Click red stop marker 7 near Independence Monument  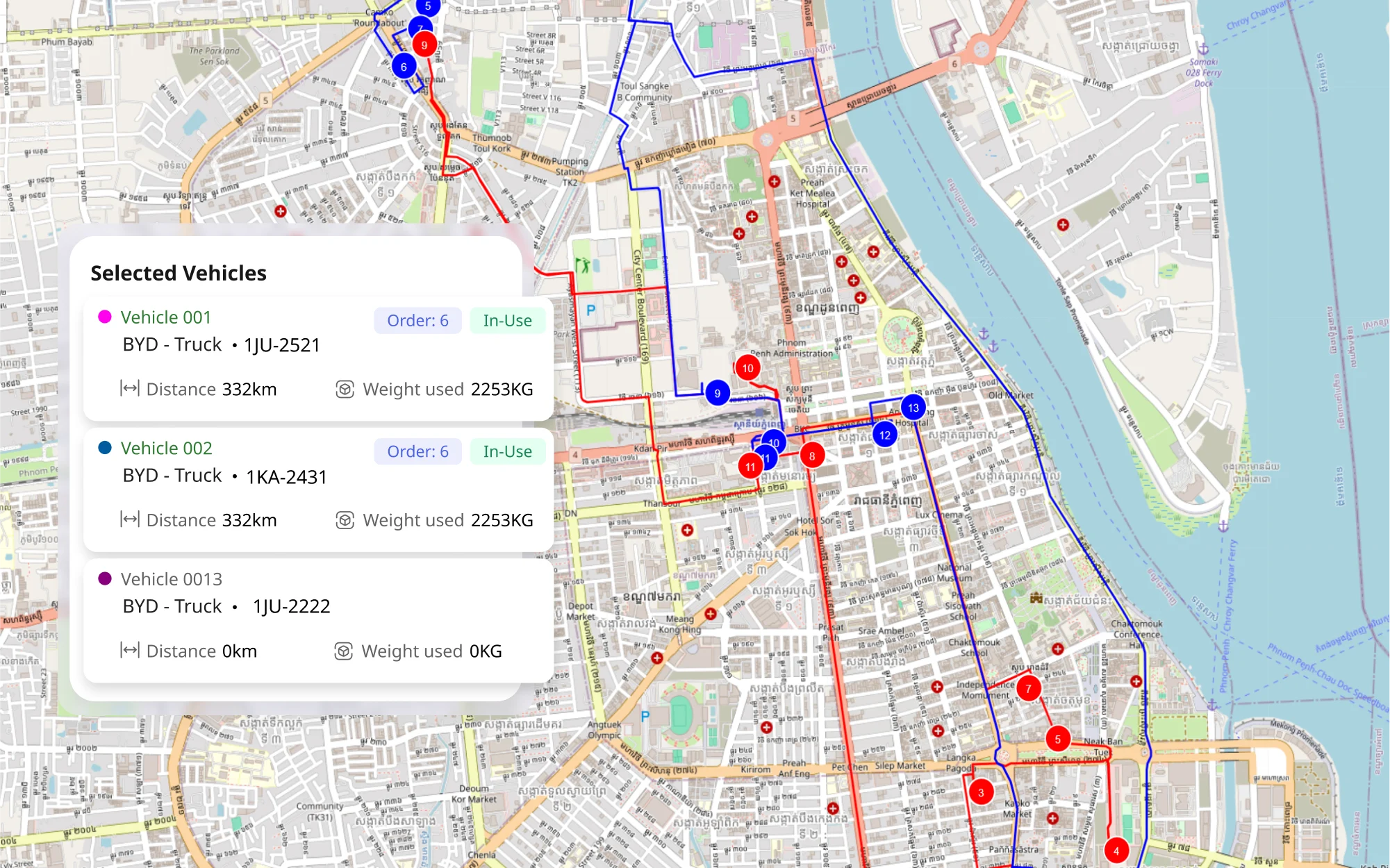[x=1028, y=689]
